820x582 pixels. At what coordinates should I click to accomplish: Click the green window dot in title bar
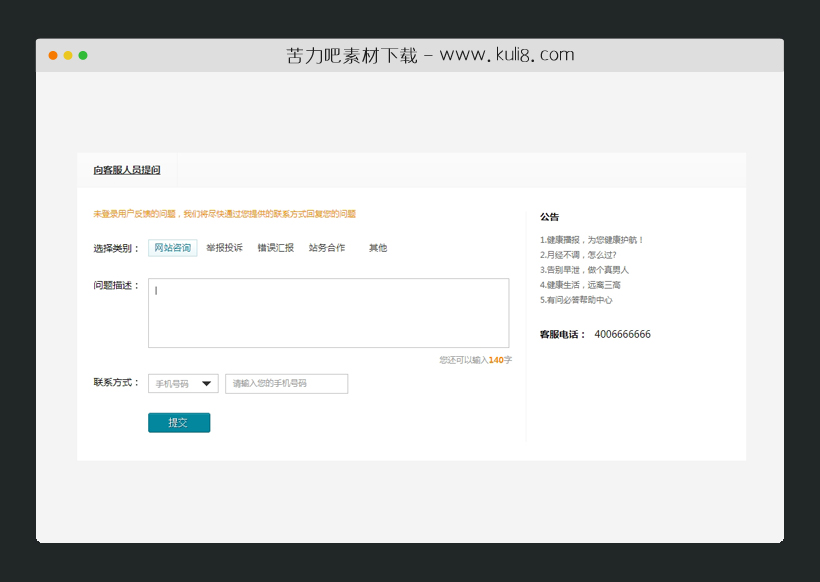pos(83,56)
